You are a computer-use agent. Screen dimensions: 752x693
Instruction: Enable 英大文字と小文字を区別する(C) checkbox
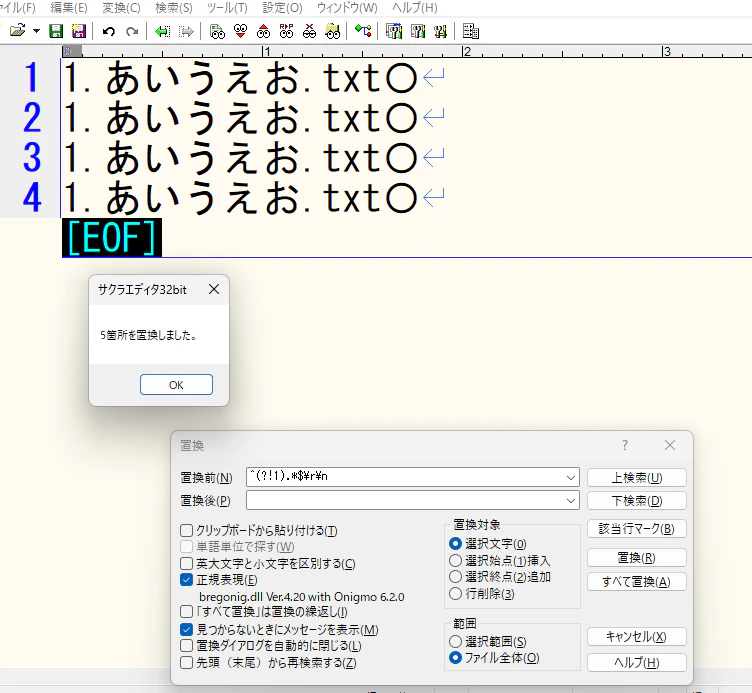[186, 563]
